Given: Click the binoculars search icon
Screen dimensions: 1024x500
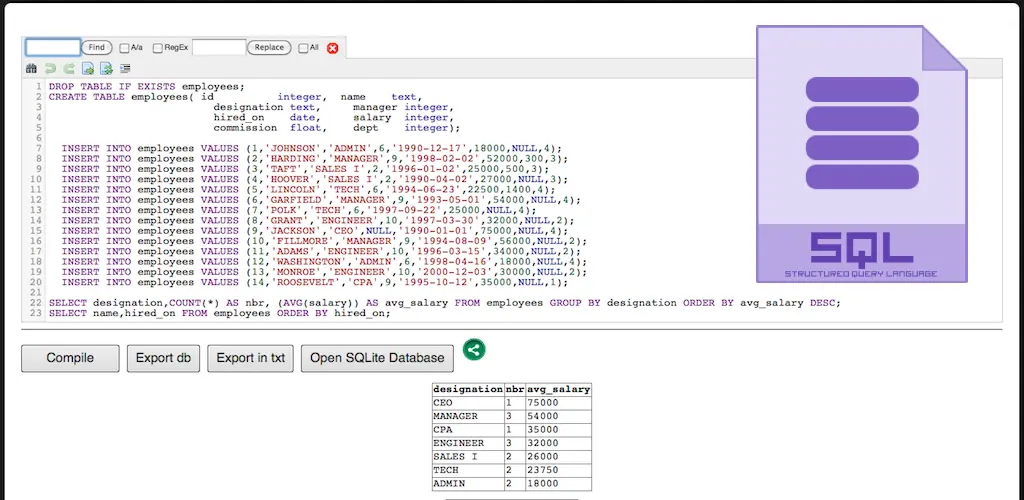Looking at the screenshot, I should [31, 68].
